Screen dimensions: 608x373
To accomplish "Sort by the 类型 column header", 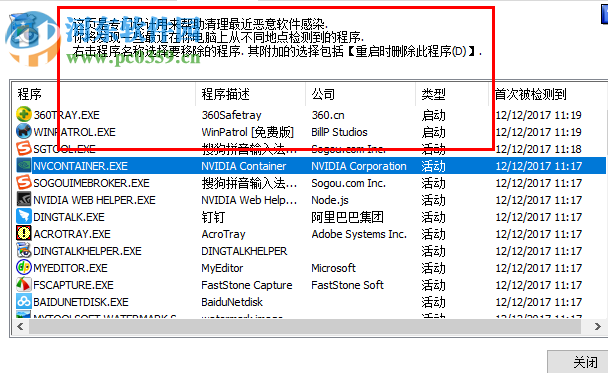I will [452, 94].
